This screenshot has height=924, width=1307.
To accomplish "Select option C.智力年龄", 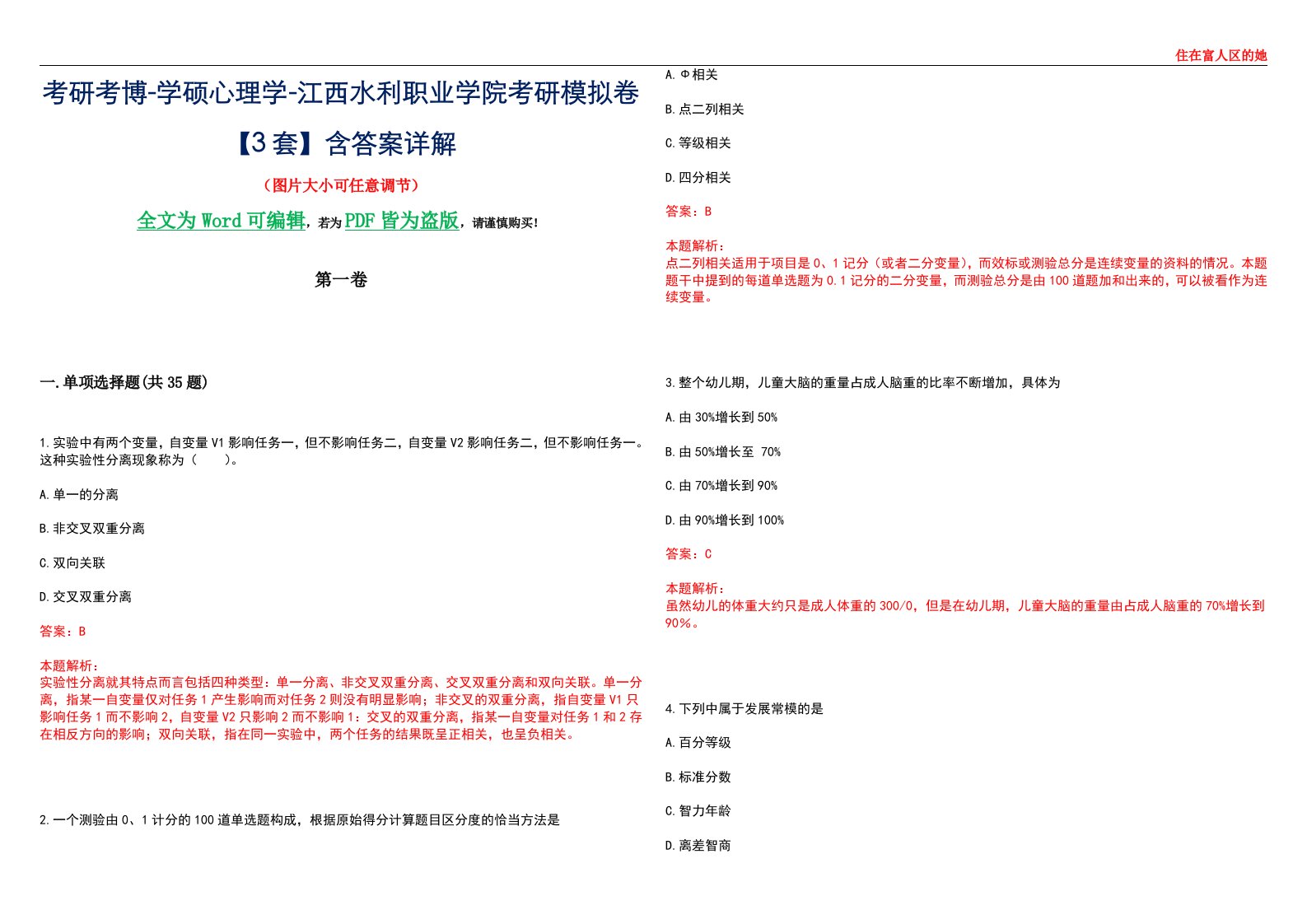I will click(x=698, y=811).
